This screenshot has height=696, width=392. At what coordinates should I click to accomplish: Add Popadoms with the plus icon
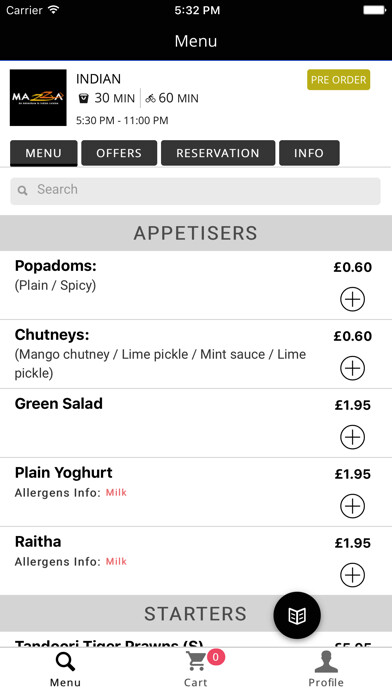(x=352, y=299)
